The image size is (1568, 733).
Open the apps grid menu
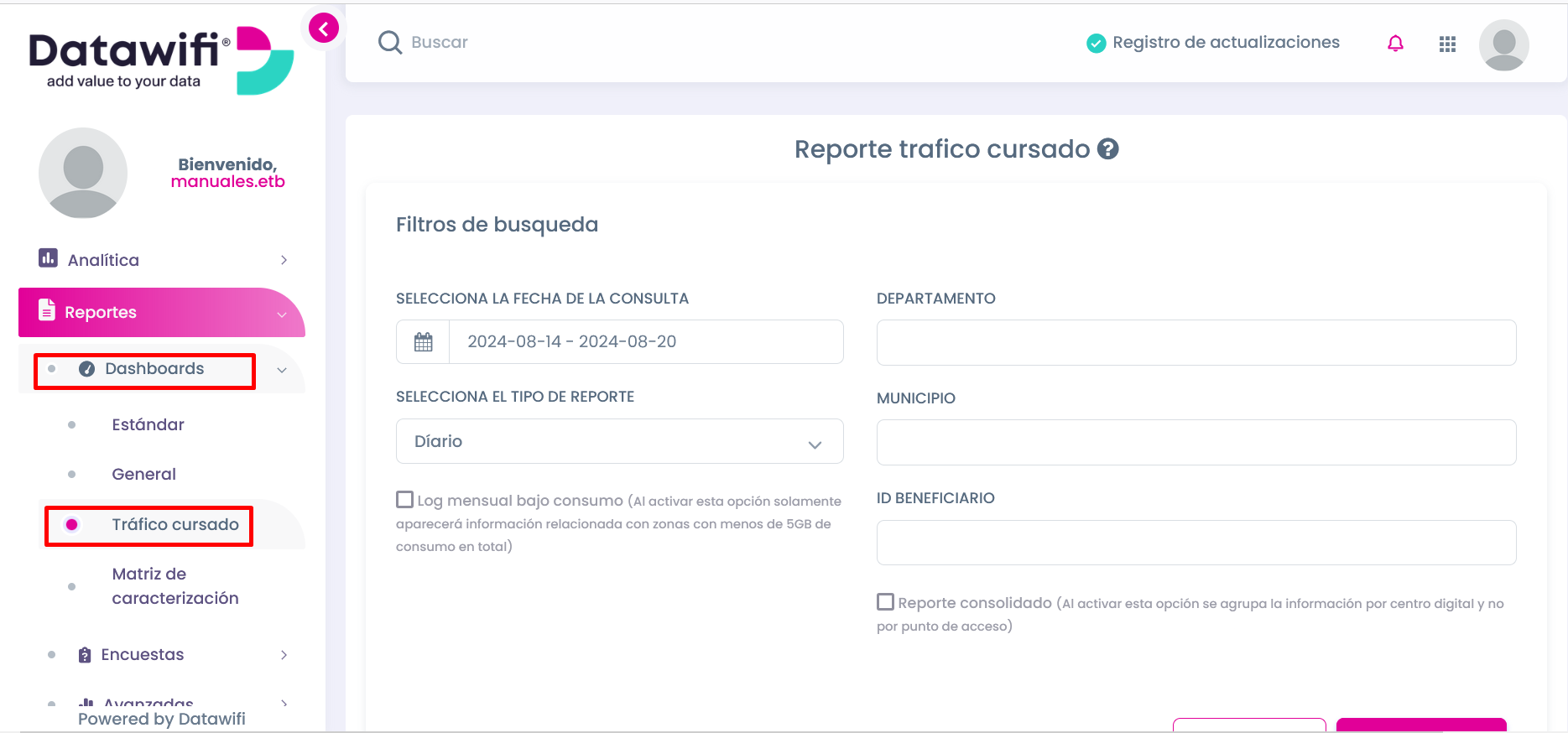tap(1447, 44)
